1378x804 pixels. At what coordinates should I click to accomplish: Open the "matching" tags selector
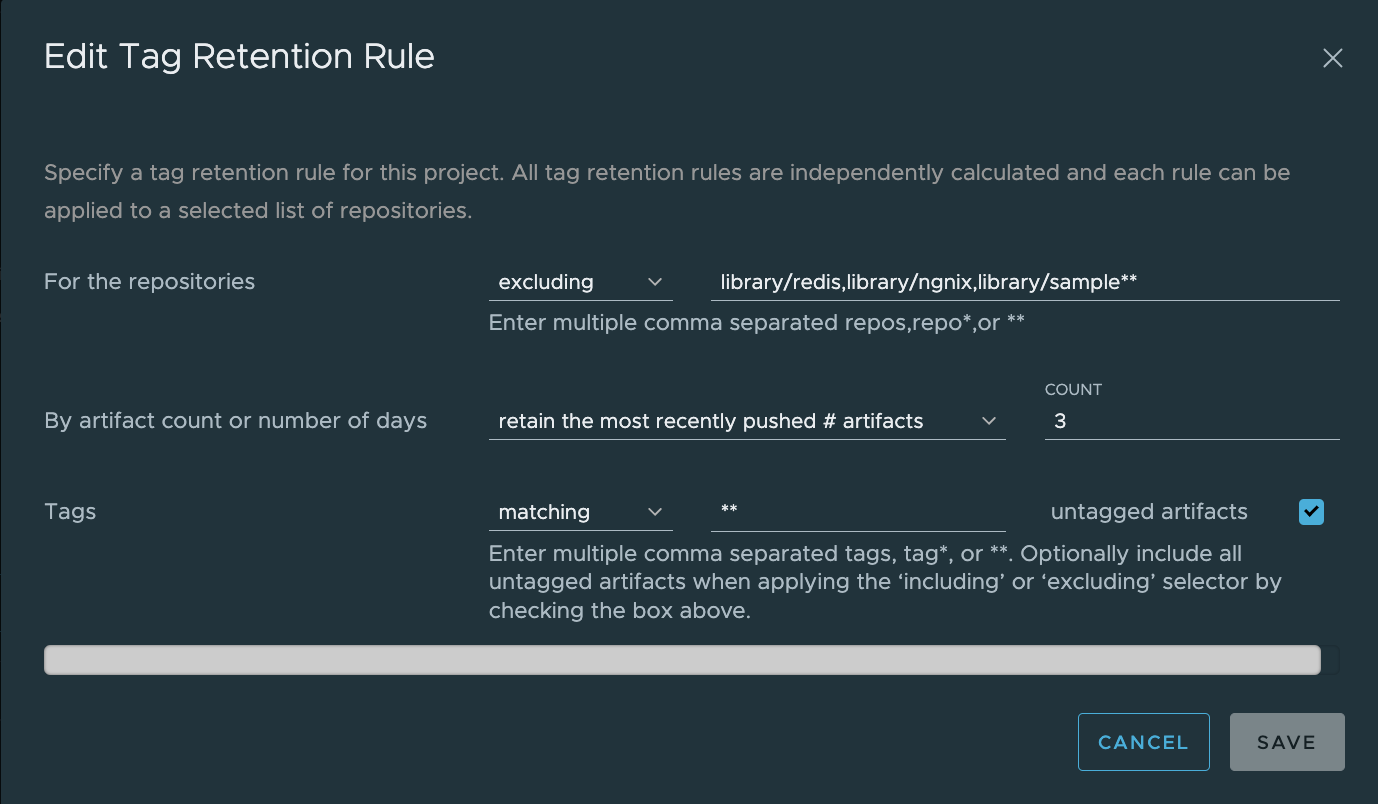570,512
